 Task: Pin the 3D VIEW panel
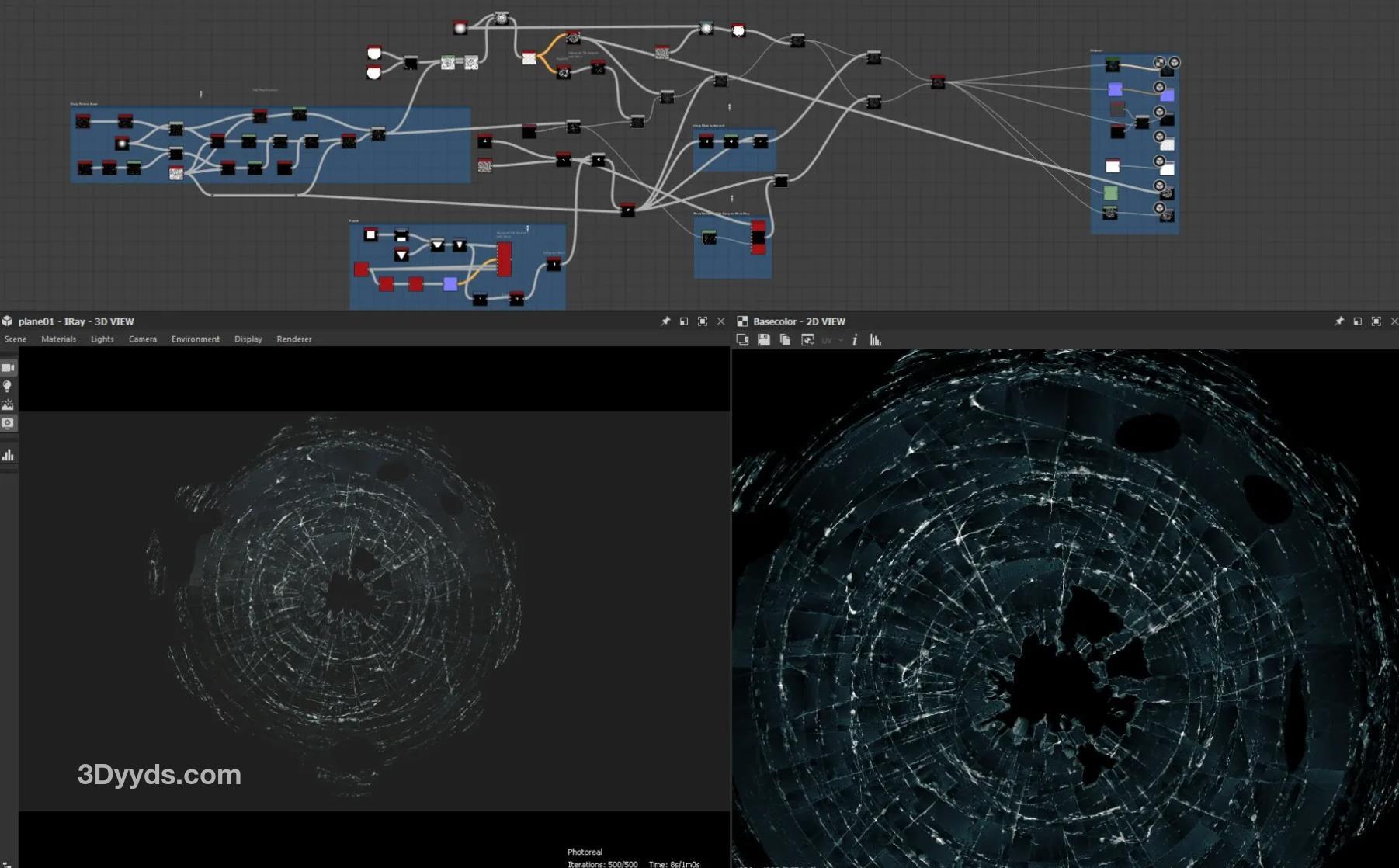click(x=665, y=321)
